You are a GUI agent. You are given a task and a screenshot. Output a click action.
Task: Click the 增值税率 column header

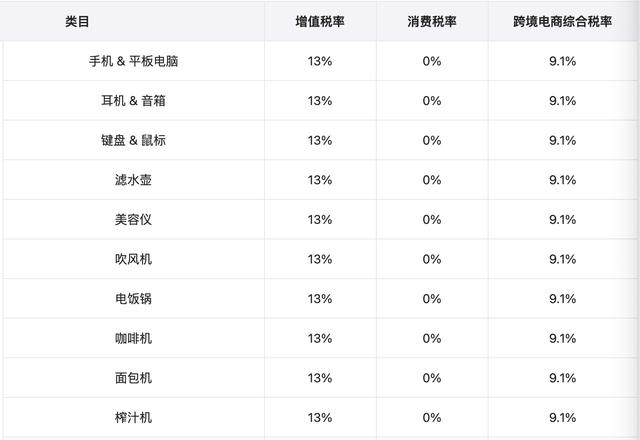coord(320,21)
